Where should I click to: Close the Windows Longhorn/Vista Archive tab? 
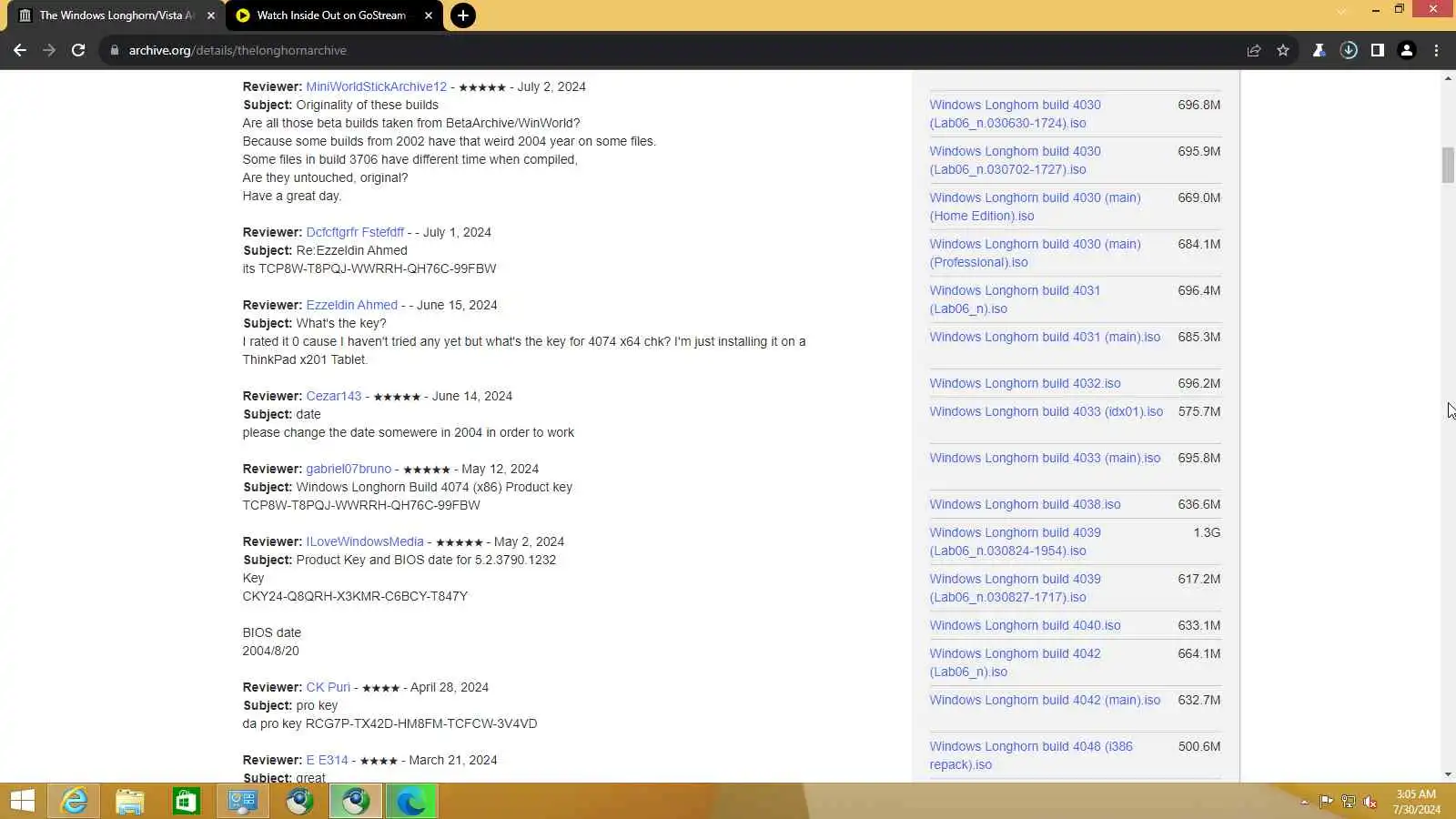pyautogui.click(x=211, y=15)
